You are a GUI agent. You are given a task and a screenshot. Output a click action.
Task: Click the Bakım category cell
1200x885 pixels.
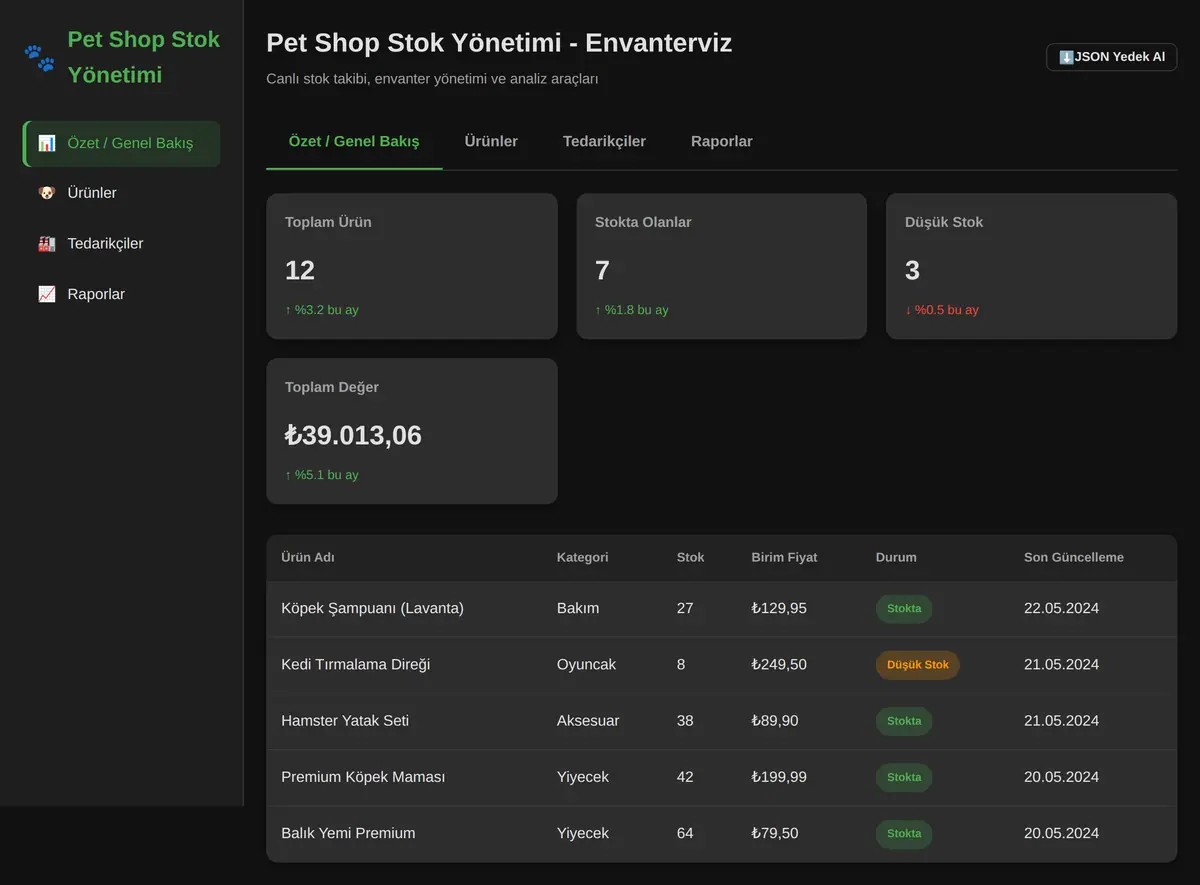(578, 608)
